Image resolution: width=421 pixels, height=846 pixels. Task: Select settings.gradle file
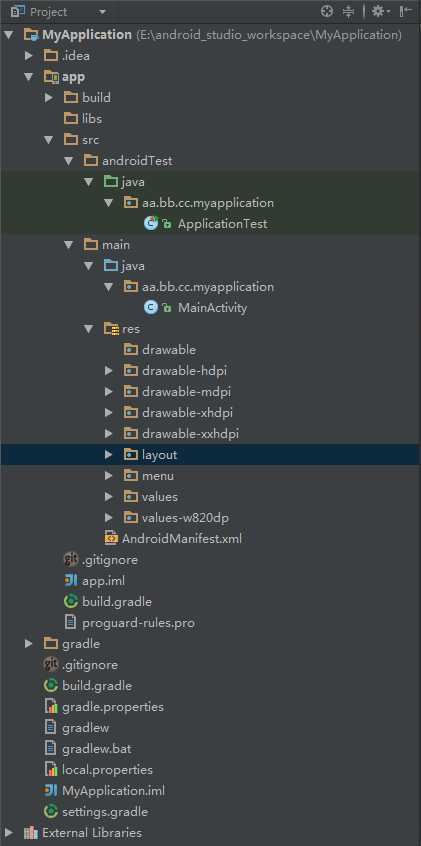(105, 811)
